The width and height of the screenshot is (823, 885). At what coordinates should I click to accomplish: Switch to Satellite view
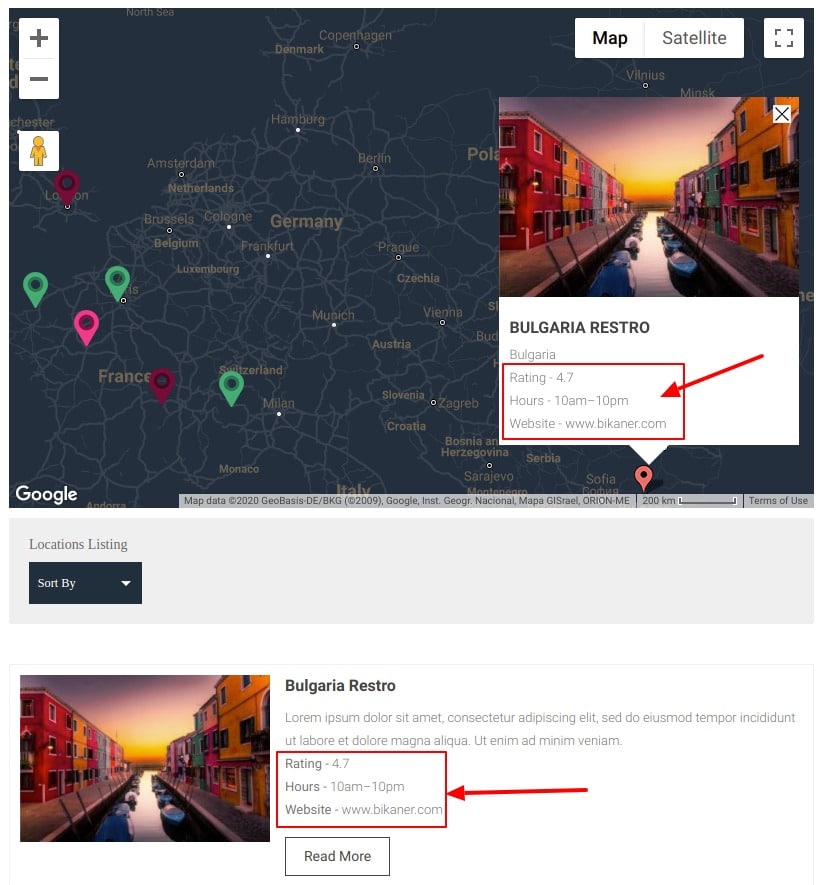point(694,38)
